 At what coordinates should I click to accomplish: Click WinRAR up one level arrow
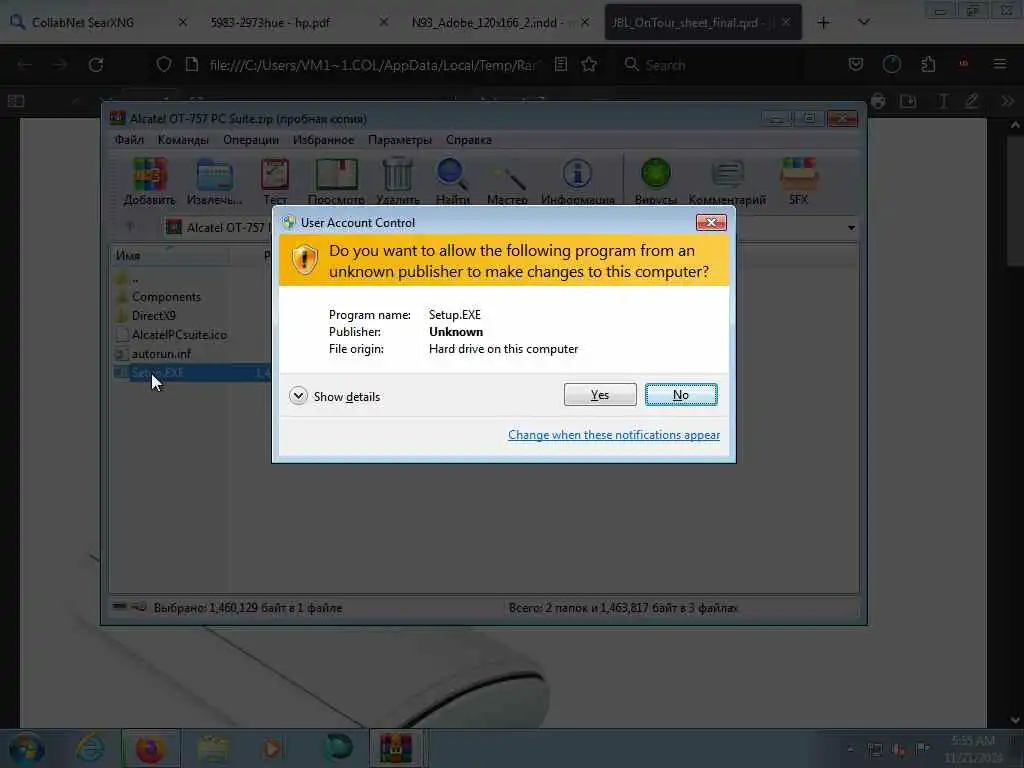pos(130,227)
